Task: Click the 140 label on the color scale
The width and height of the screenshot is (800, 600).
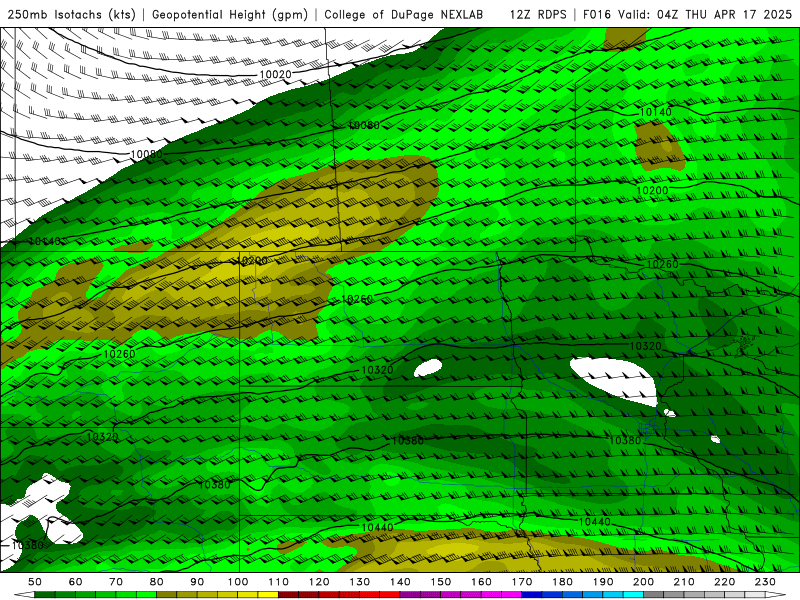Action: click(x=400, y=582)
